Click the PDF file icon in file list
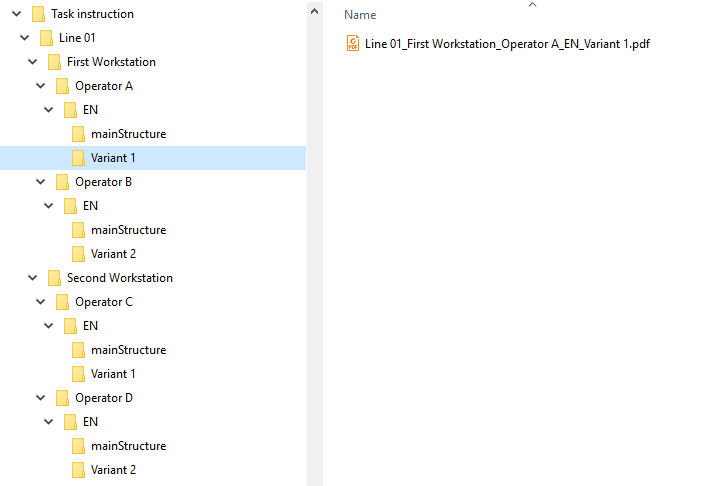721x486 pixels. pyautogui.click(x=352, y=43)
